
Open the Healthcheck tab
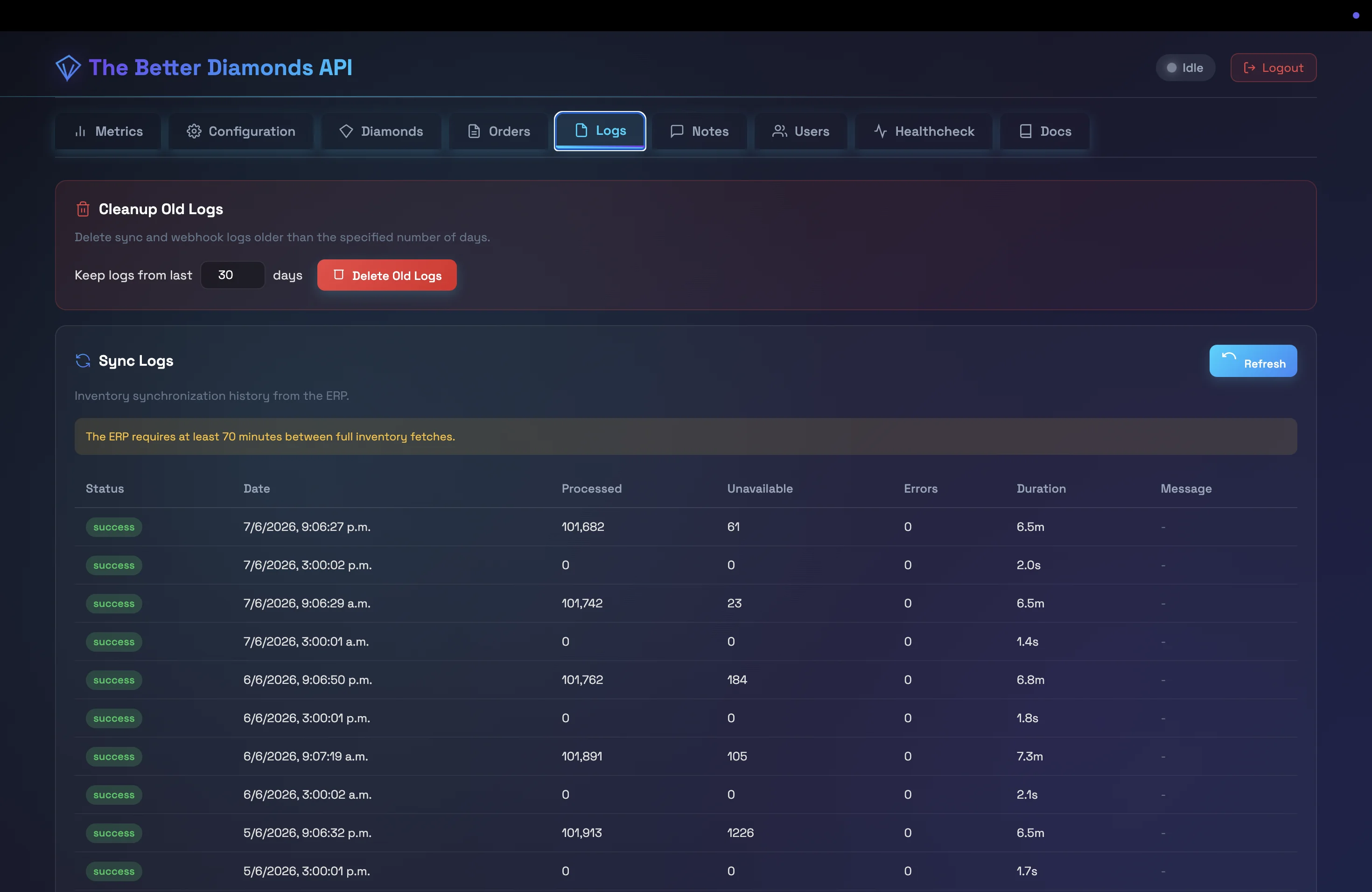click(x=924, y=132)
